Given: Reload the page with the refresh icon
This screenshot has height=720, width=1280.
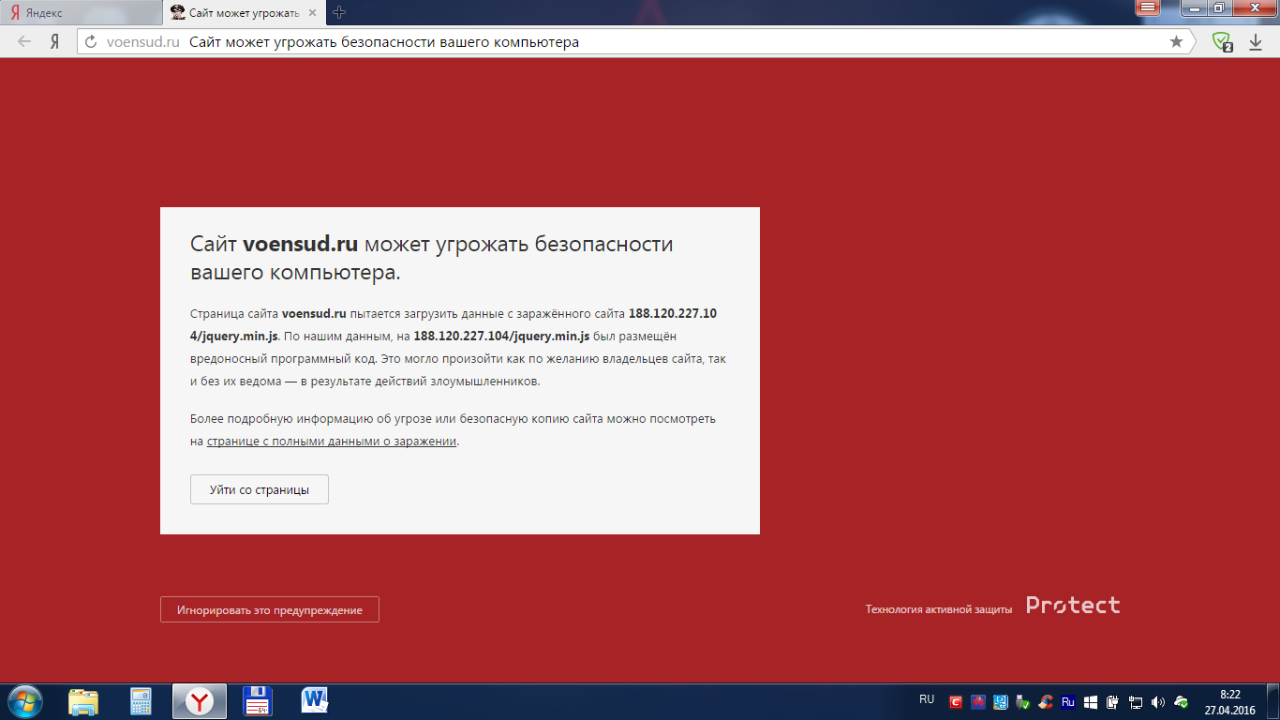Looking at the screenshot, I should click(x=91, y=42).
